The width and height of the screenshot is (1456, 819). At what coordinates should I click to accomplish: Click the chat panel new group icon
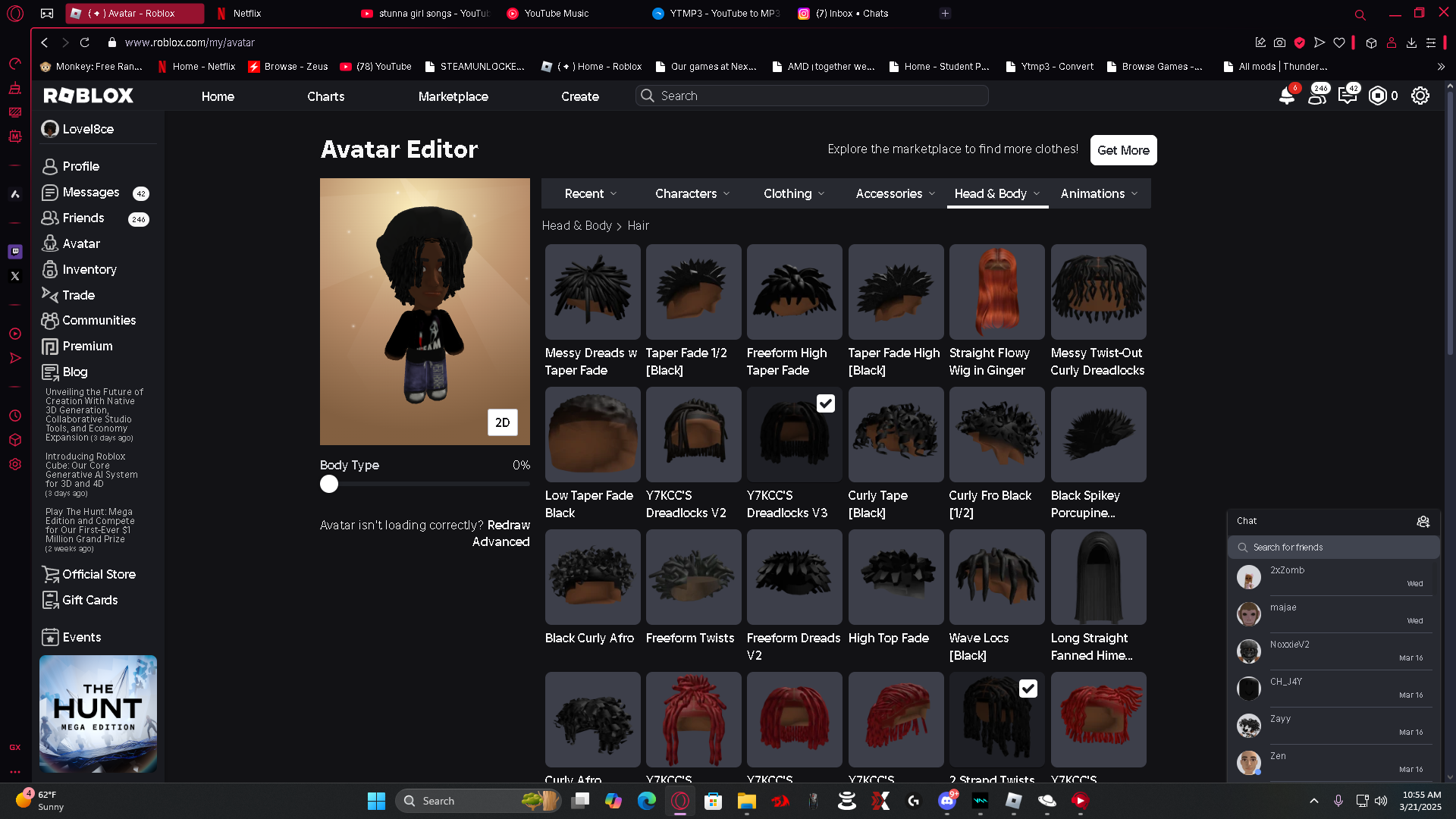click(1423, 521)
